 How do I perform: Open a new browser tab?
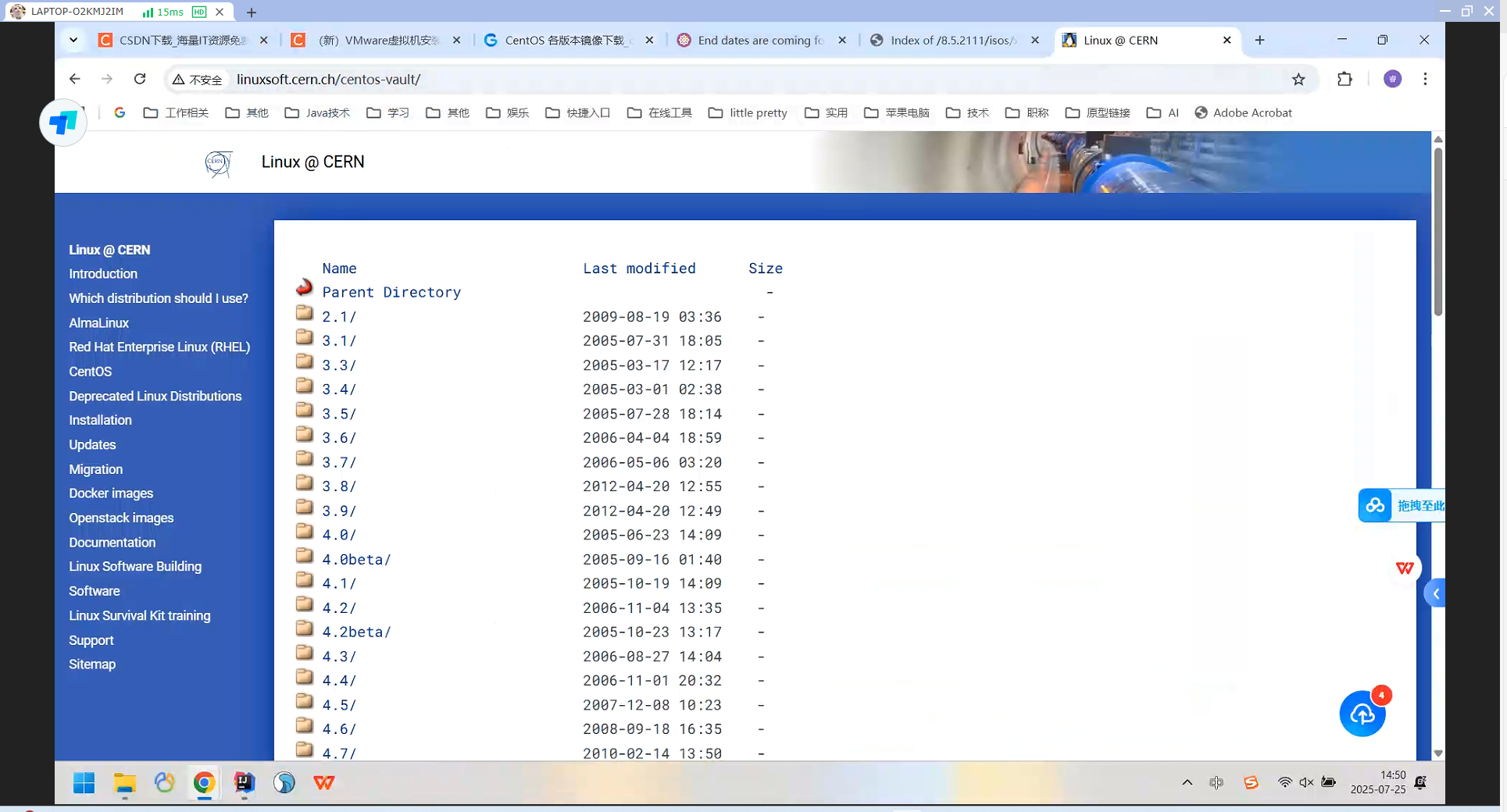pyautogui.click(x=1259, y=40)
